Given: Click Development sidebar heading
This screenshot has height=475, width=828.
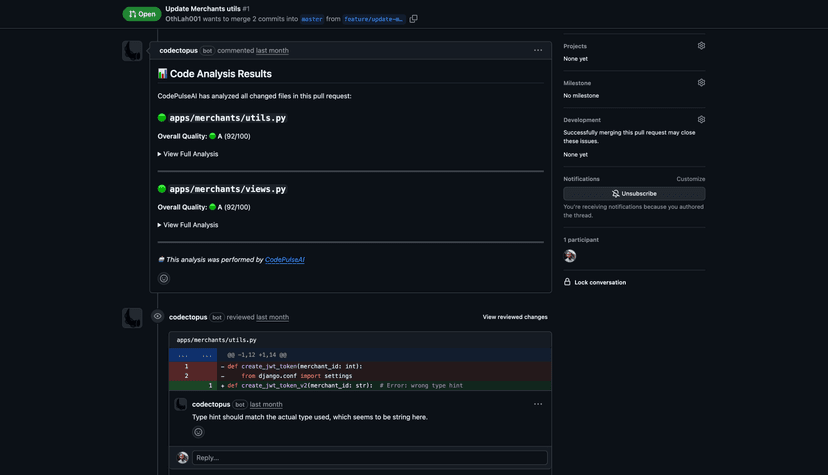Looking at the screenshot, I should [582, 120].
